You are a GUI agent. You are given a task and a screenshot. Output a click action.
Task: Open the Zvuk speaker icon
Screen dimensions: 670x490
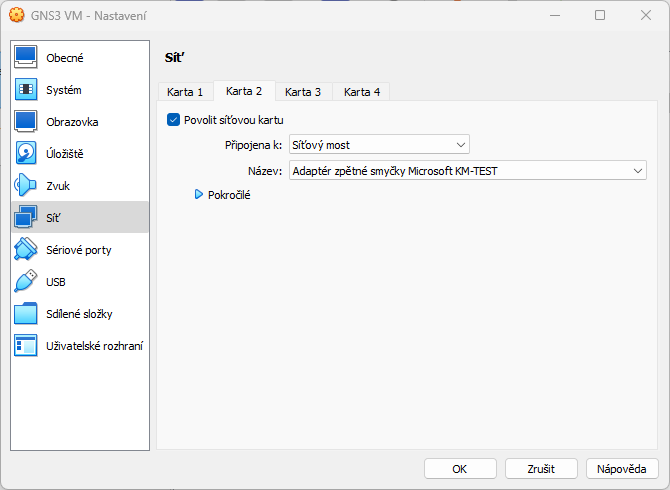coord(26,185)
